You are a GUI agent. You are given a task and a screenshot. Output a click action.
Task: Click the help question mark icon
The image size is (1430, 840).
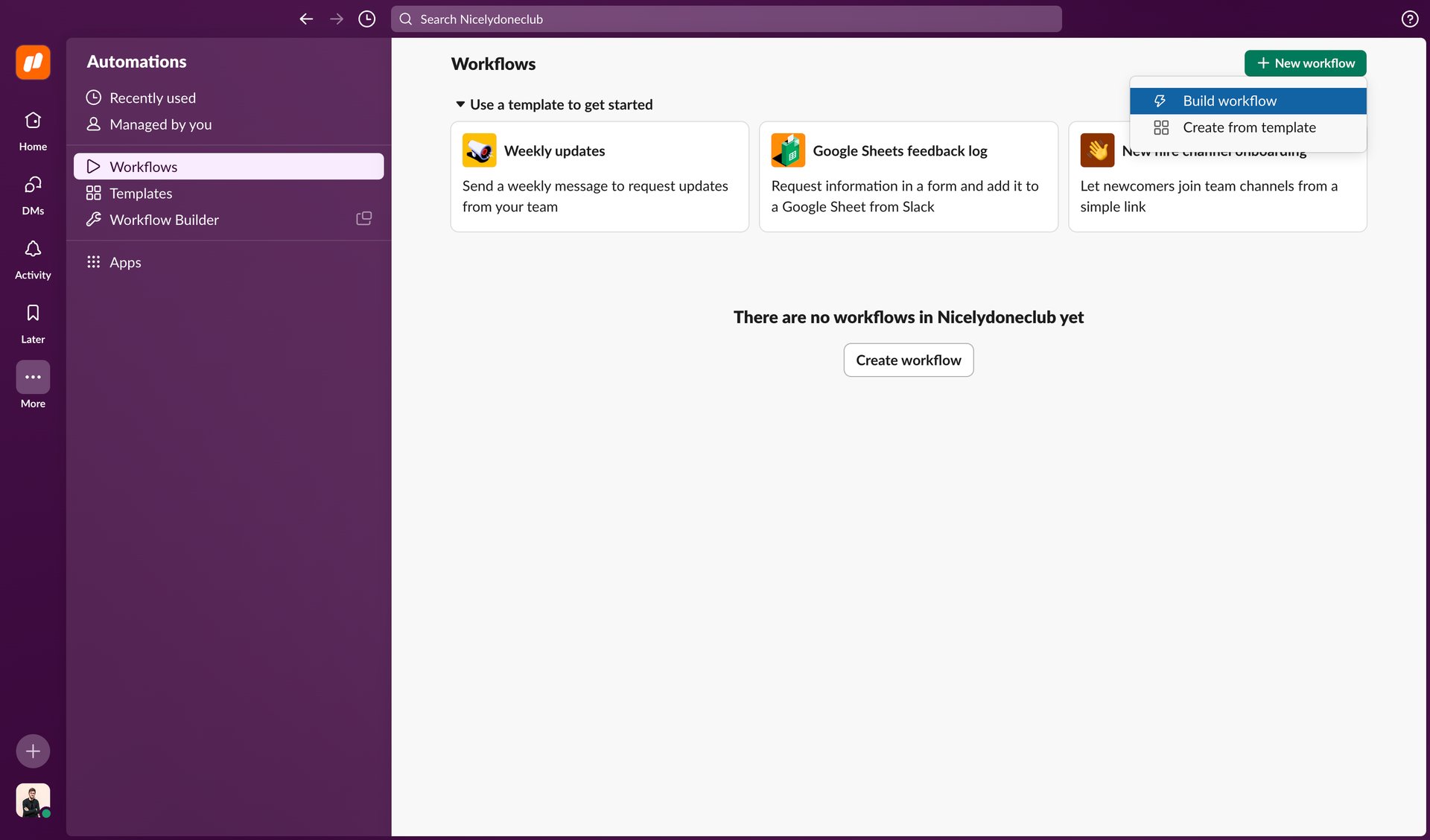pos(1409,19)
